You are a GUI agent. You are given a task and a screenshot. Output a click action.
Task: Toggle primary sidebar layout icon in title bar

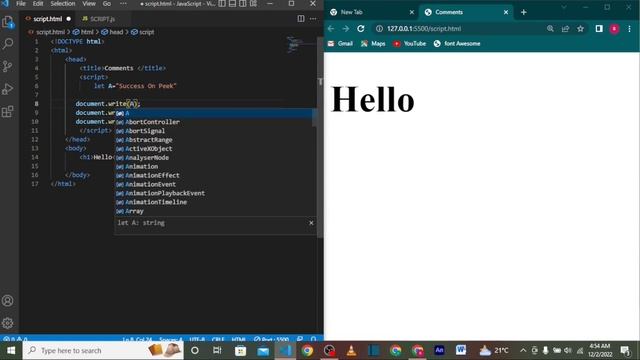(222, 4)
